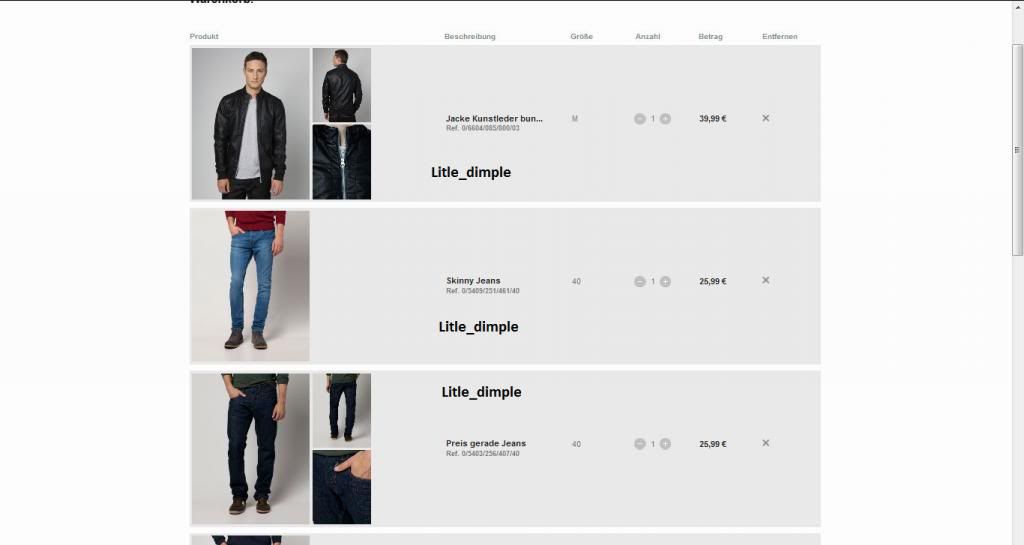Click the vertical page scrollbar thumb

point(1017,150)
